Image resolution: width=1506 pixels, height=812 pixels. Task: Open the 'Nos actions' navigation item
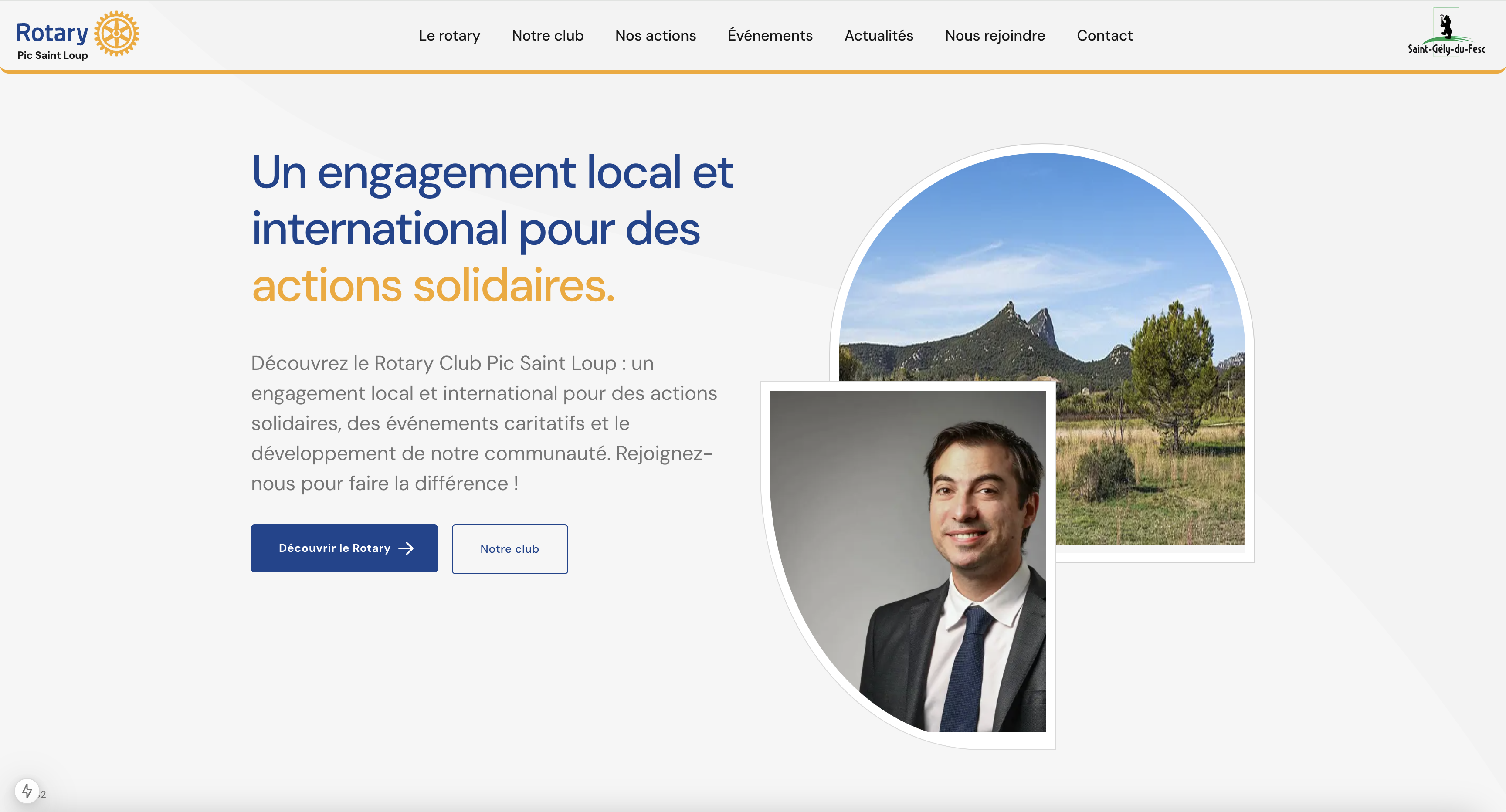click(x=655, y=36)
